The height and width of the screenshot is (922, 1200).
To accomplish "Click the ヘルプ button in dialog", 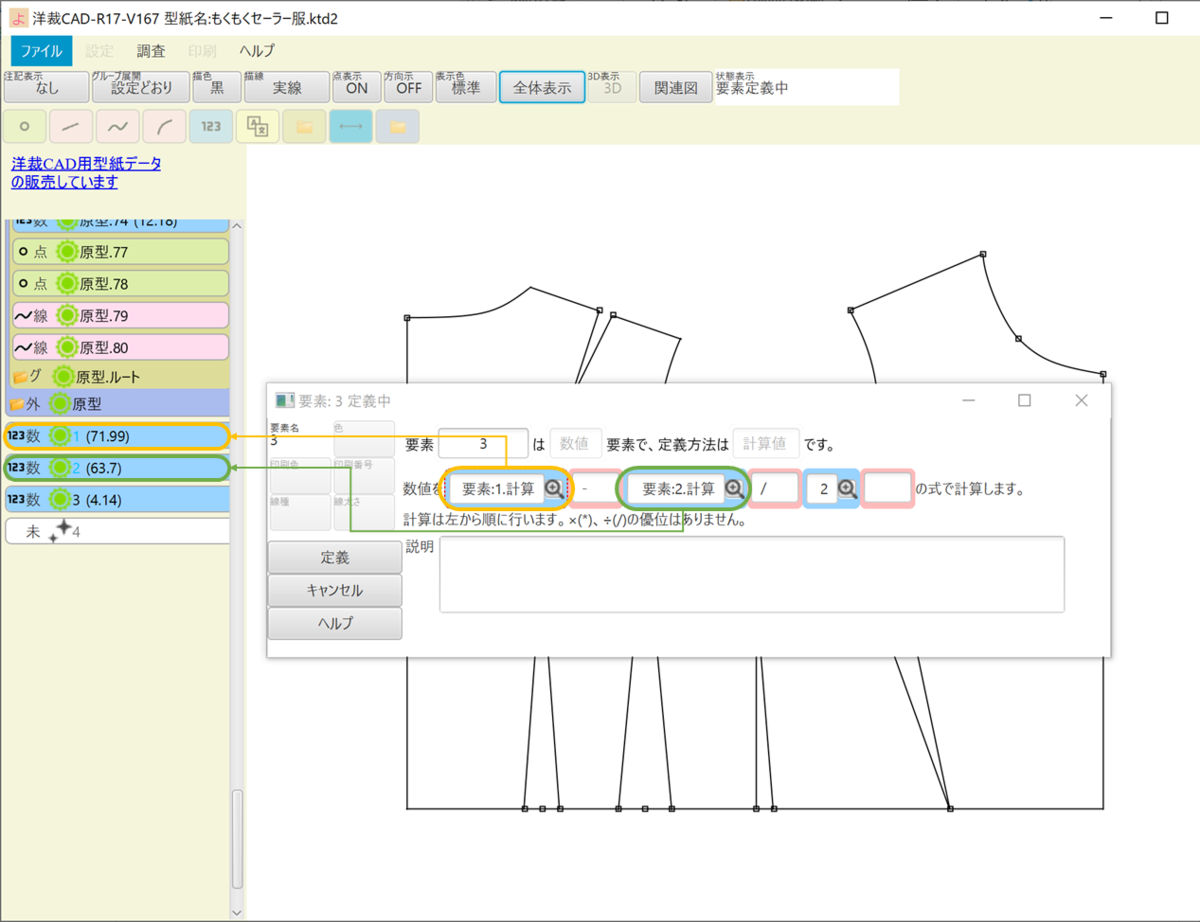I will click(x=335, y=623).
